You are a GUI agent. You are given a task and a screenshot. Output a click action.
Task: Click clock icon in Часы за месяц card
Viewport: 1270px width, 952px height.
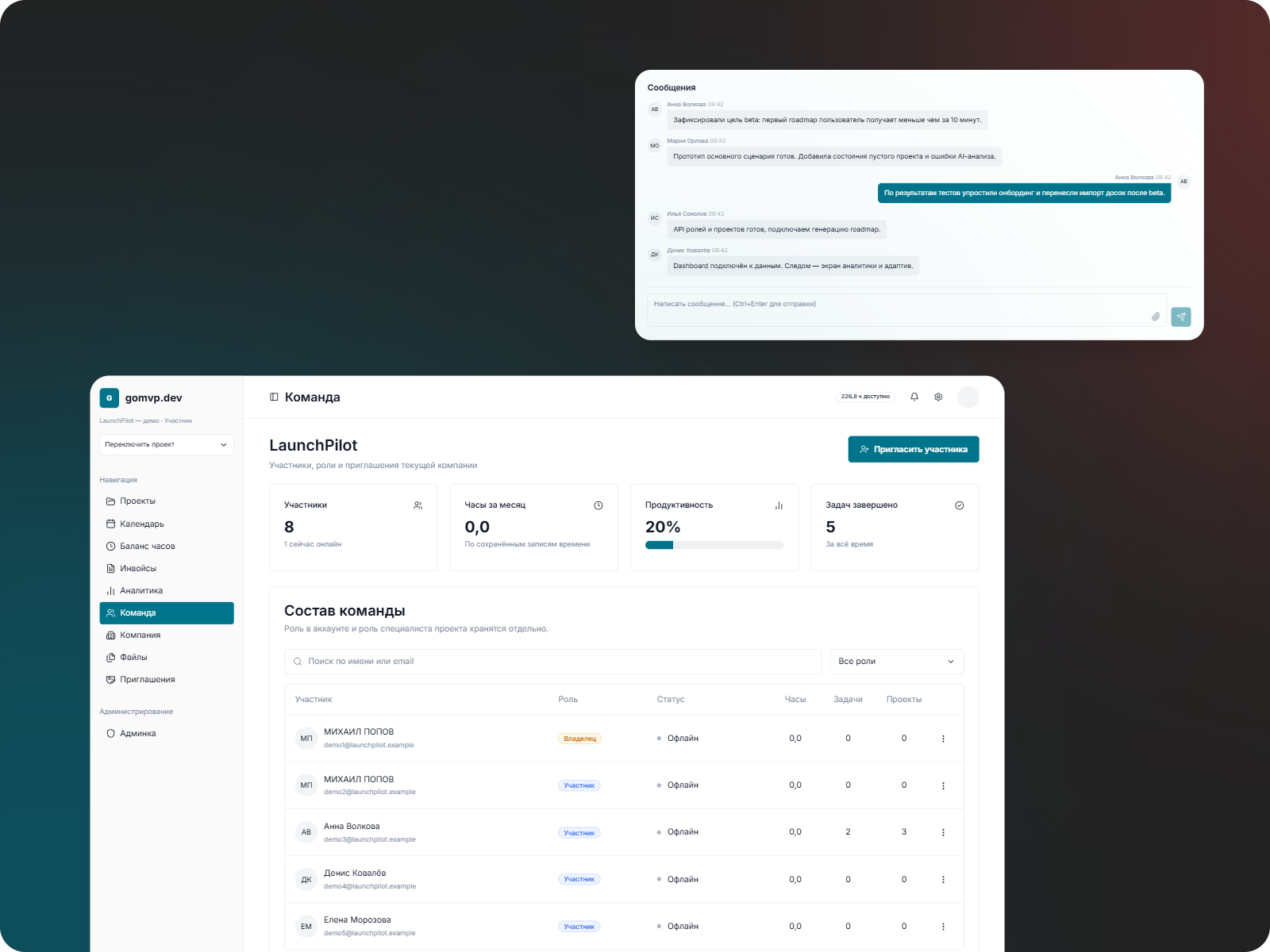(x=598, y=505)
